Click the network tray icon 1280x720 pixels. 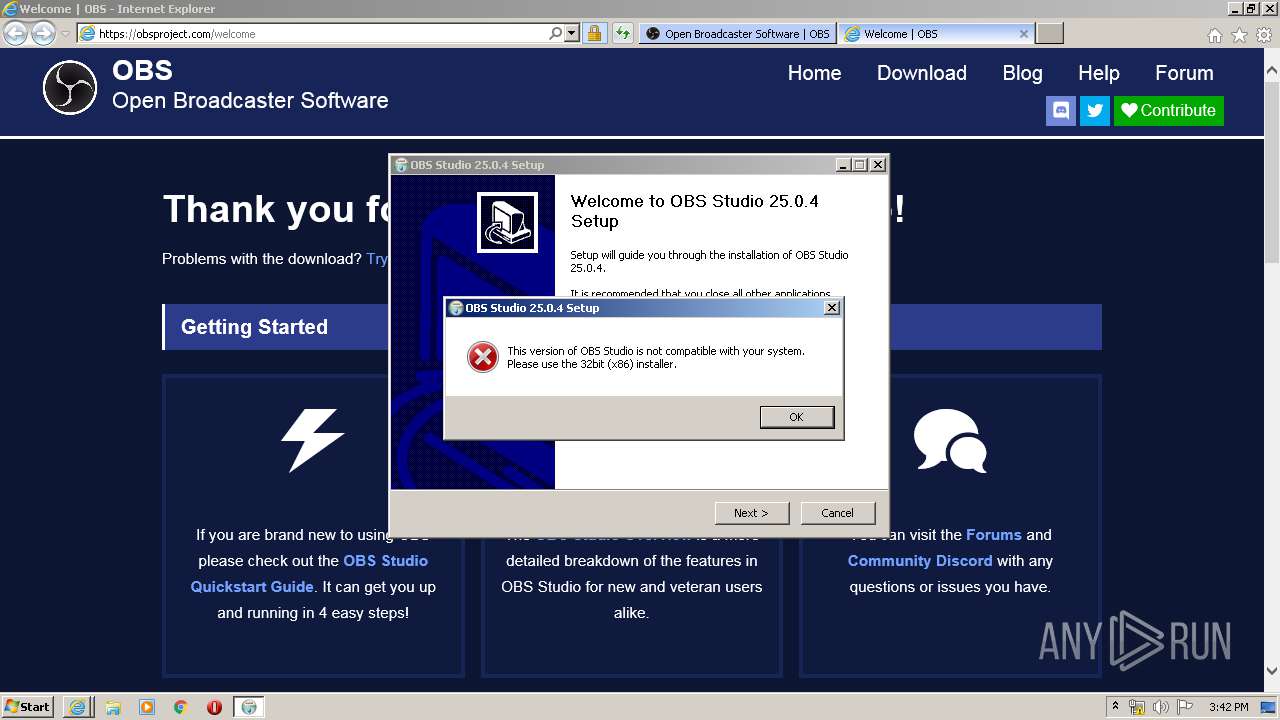pos(1137,707)
